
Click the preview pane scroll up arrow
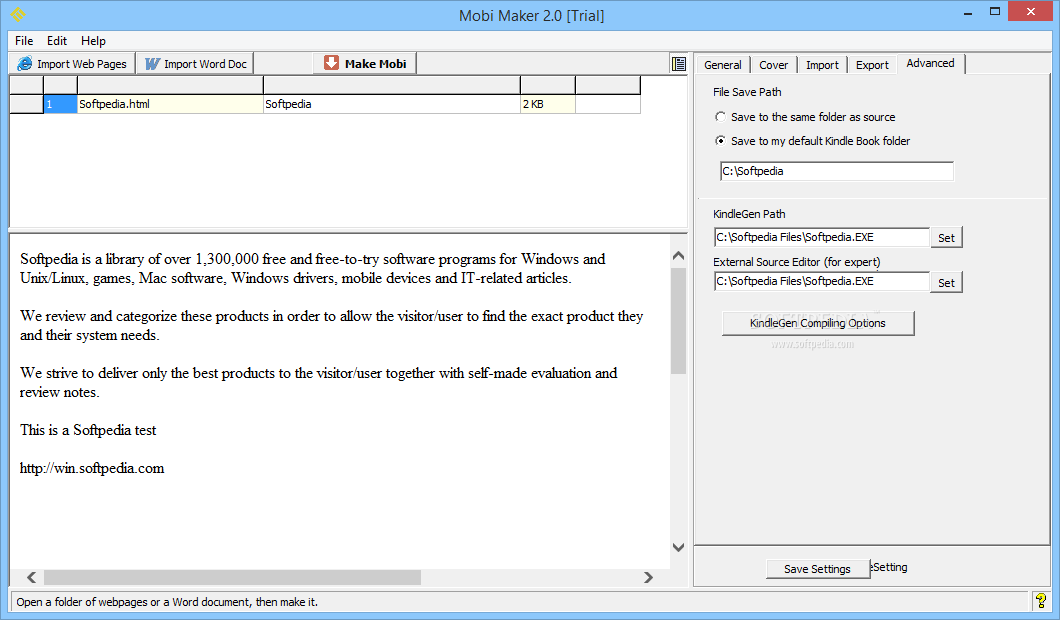coord(679,256)
